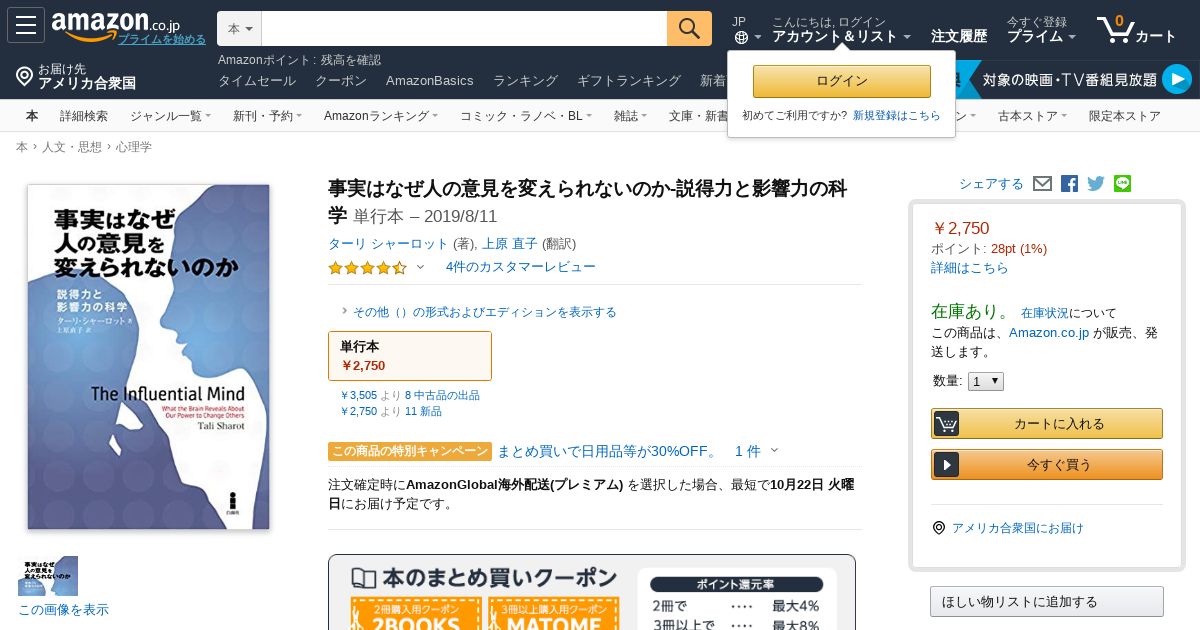Share this book via email icon
This screenshot has width=1200, height=630.
coord(1042,183)
